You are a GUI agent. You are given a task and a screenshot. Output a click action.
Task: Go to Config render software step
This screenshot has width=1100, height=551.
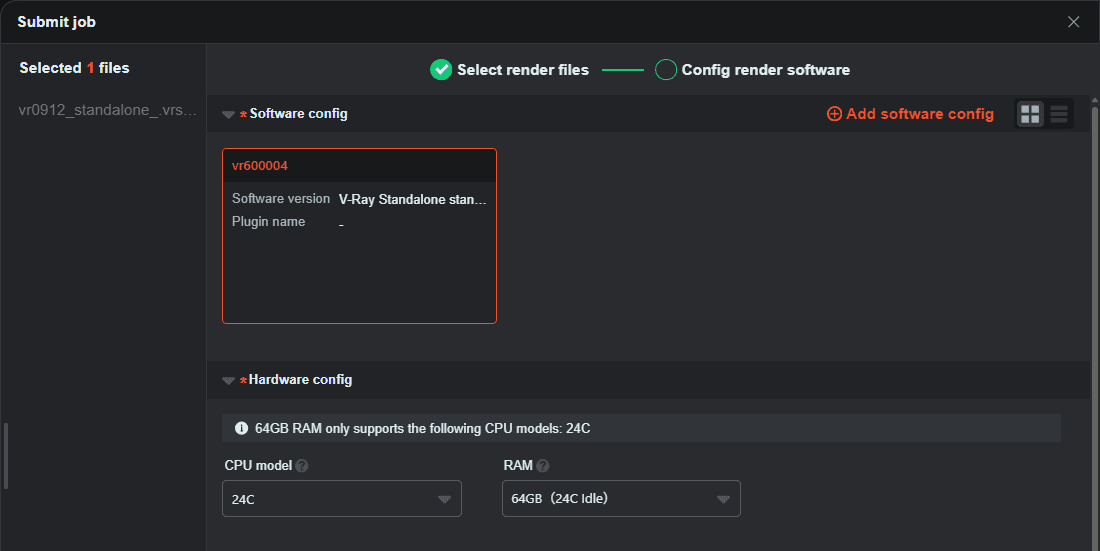click(765, 70)
